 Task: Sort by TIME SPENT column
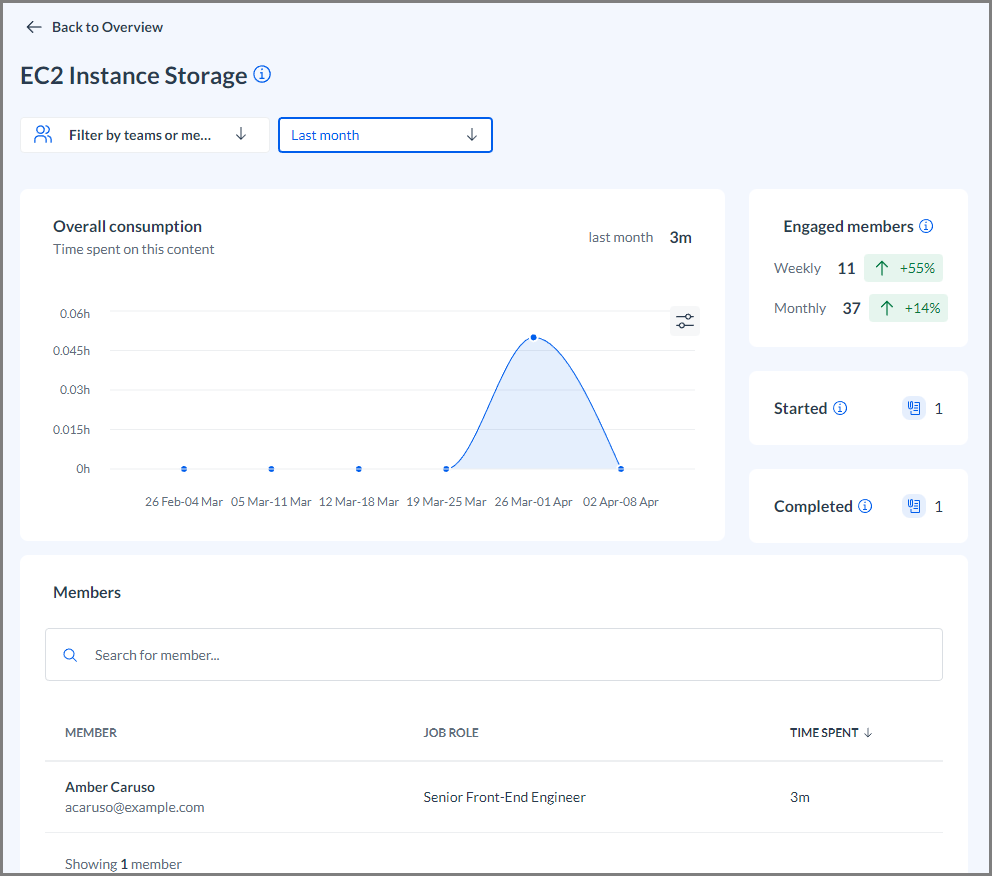(831, 732)
